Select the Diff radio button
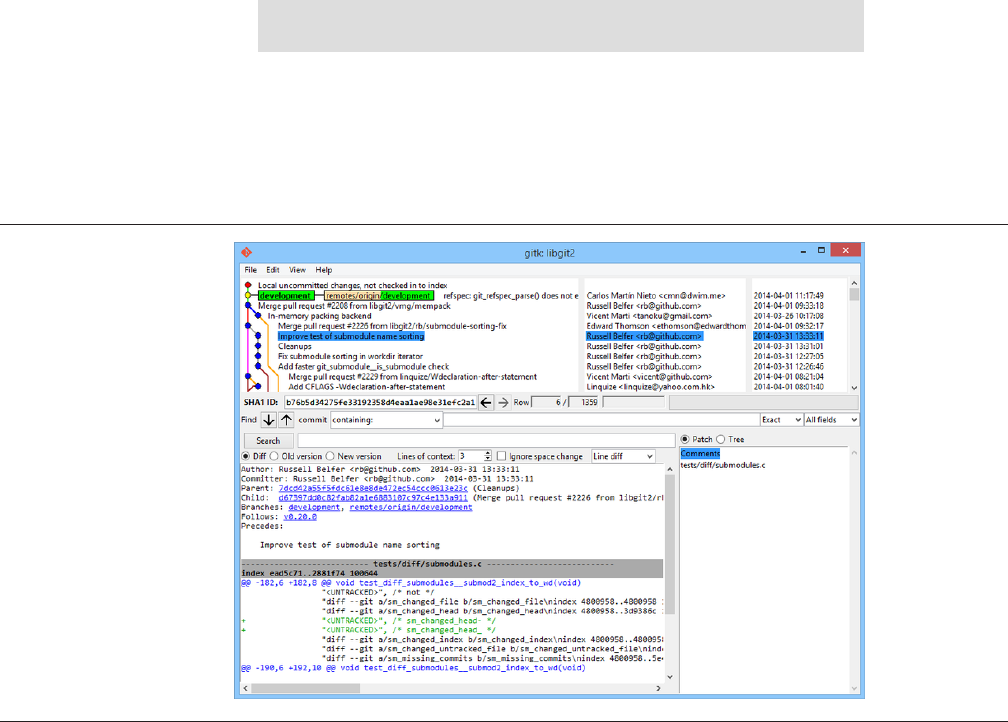 (x=246, y=456)
